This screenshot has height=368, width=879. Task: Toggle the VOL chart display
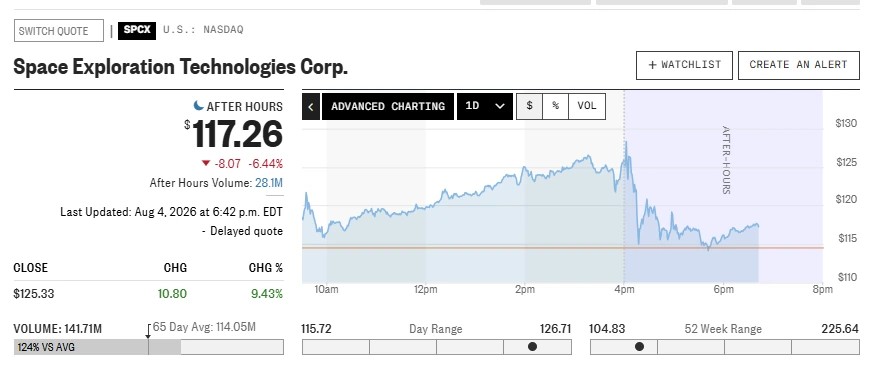tap(587, 106)
